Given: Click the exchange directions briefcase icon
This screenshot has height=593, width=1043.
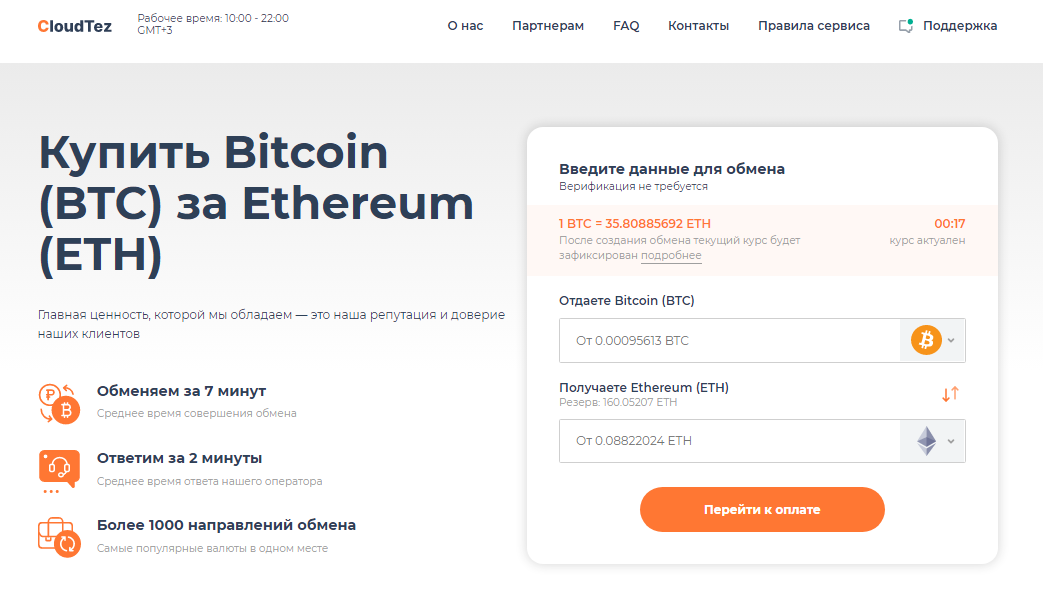Looking at the screenshot, I should click(59, 537).
